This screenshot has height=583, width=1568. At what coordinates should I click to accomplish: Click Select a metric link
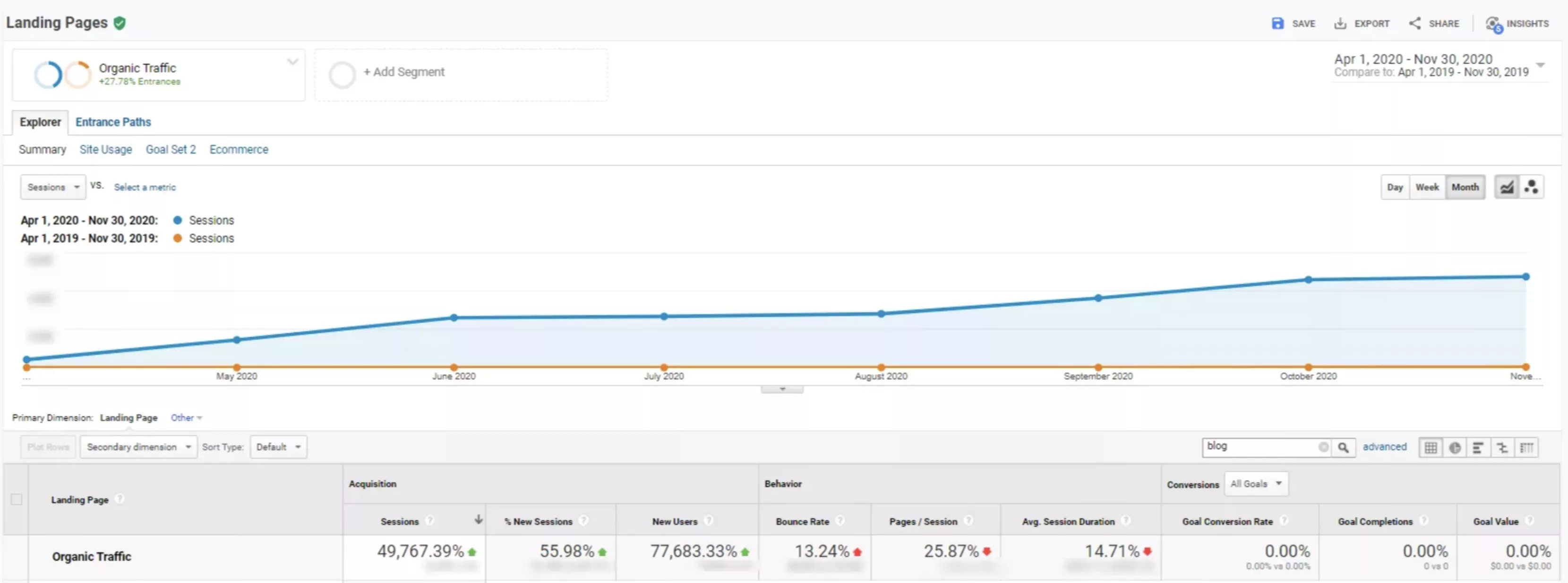[x=145, y=188]
